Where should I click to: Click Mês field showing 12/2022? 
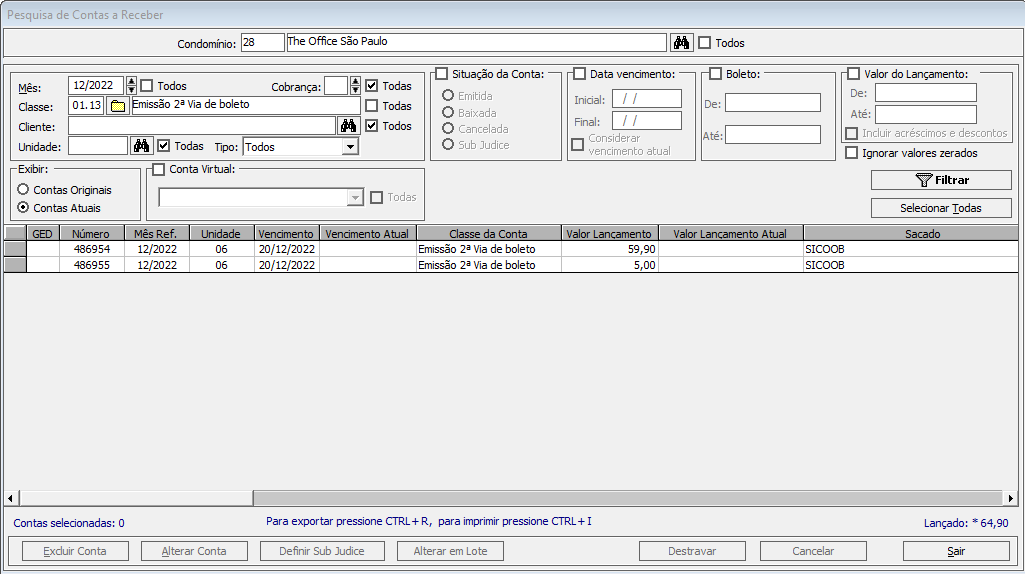(96, 86)
